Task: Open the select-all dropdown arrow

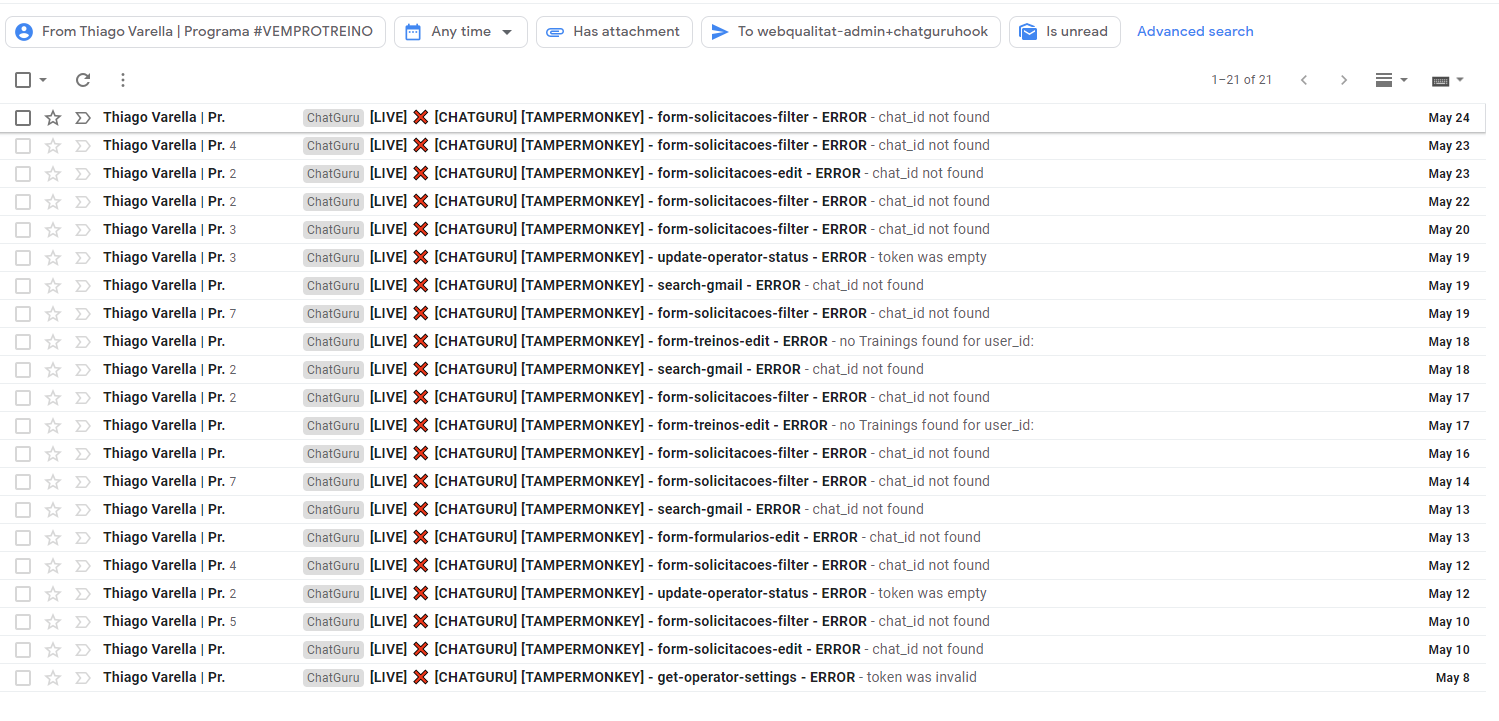Action: [x=43, y=80]
